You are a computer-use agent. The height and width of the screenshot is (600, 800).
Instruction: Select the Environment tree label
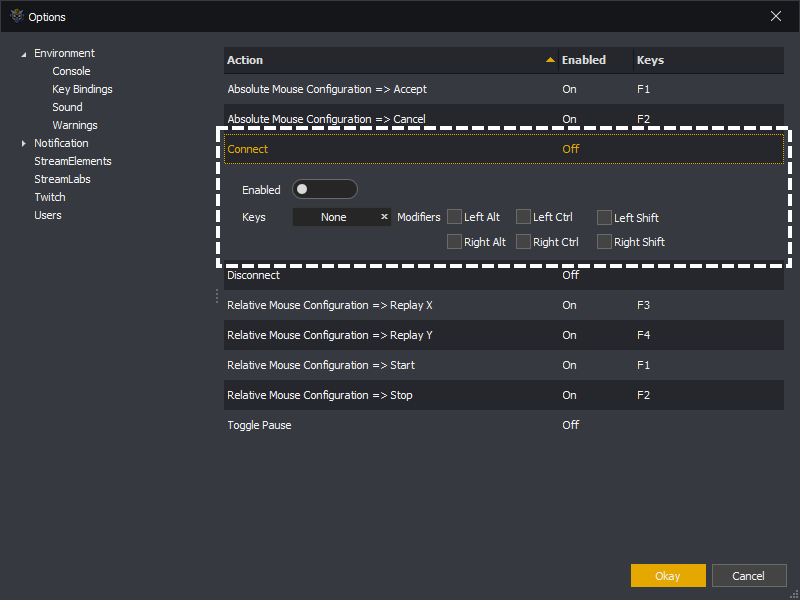(64, 53)
